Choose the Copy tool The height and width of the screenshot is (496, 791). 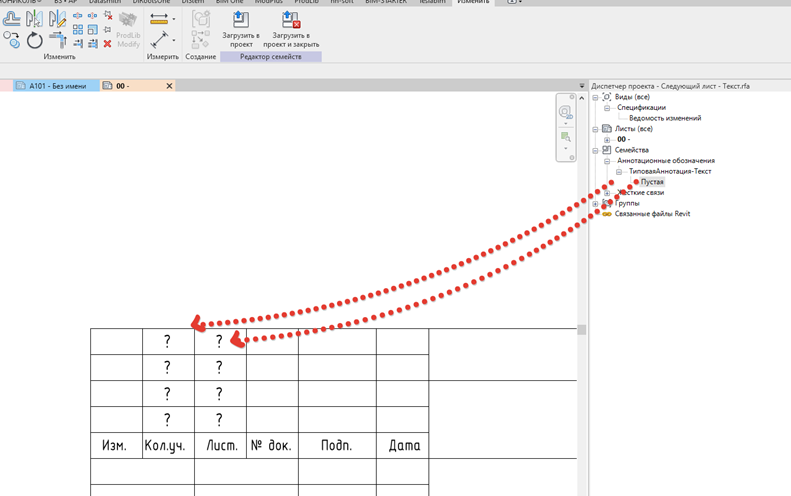[x=12, y=40]
